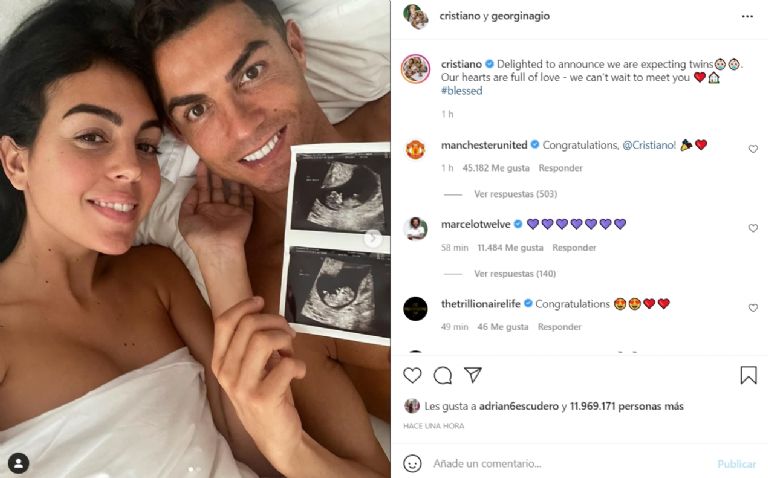This screenshot has width=768, height=478.
Task: Expand Ver respuestas (503) replies
Action: 515,194
